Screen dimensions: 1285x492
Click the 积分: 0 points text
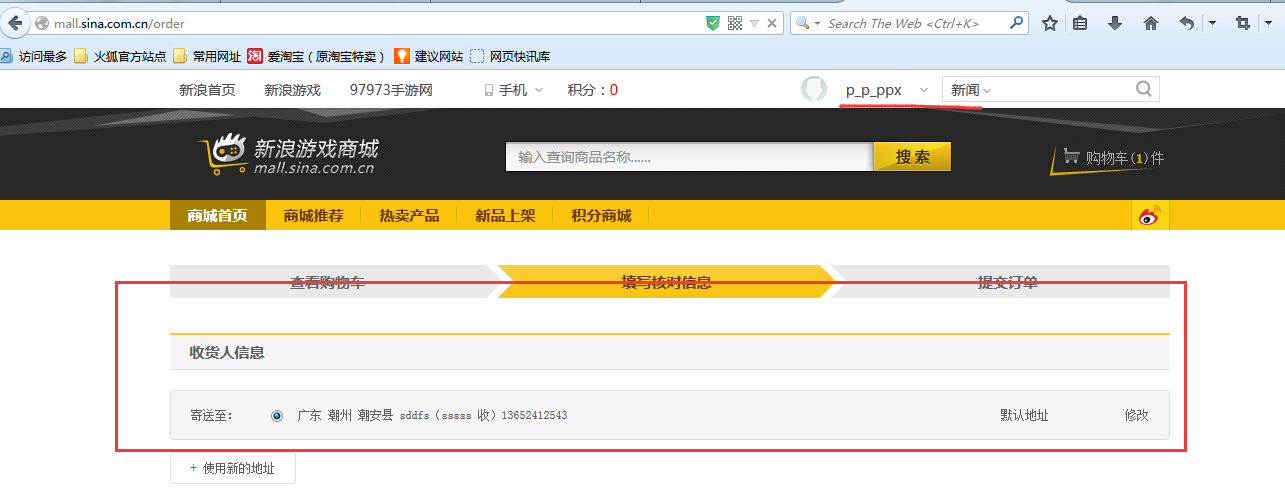(592, 90)
